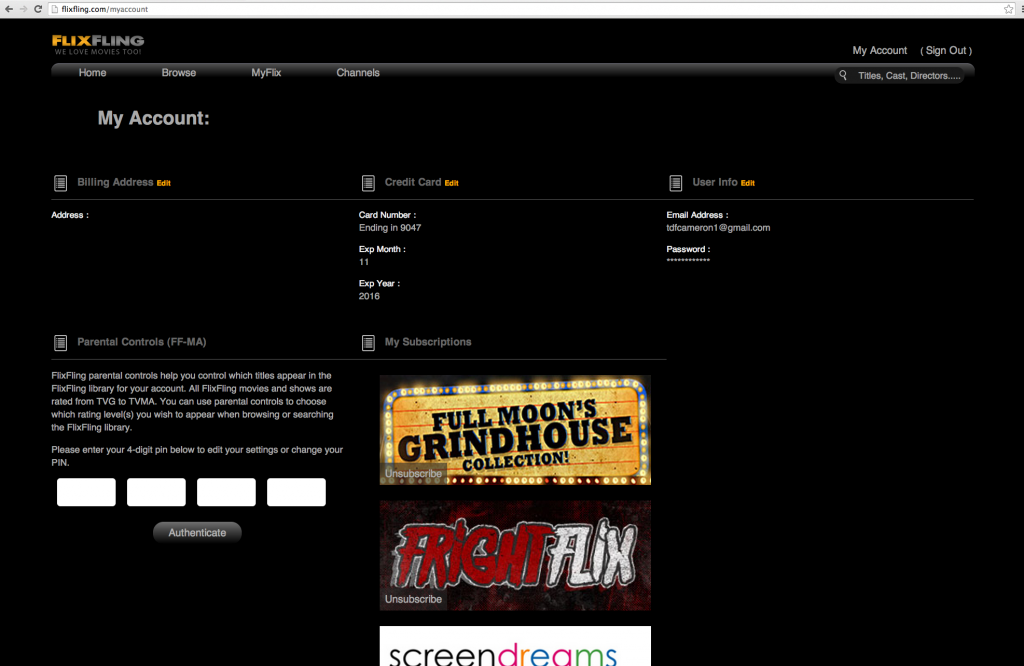Click the My Subscriptions section icon
Viewport: 1024px width, 666px height.
tap(368, 343)
